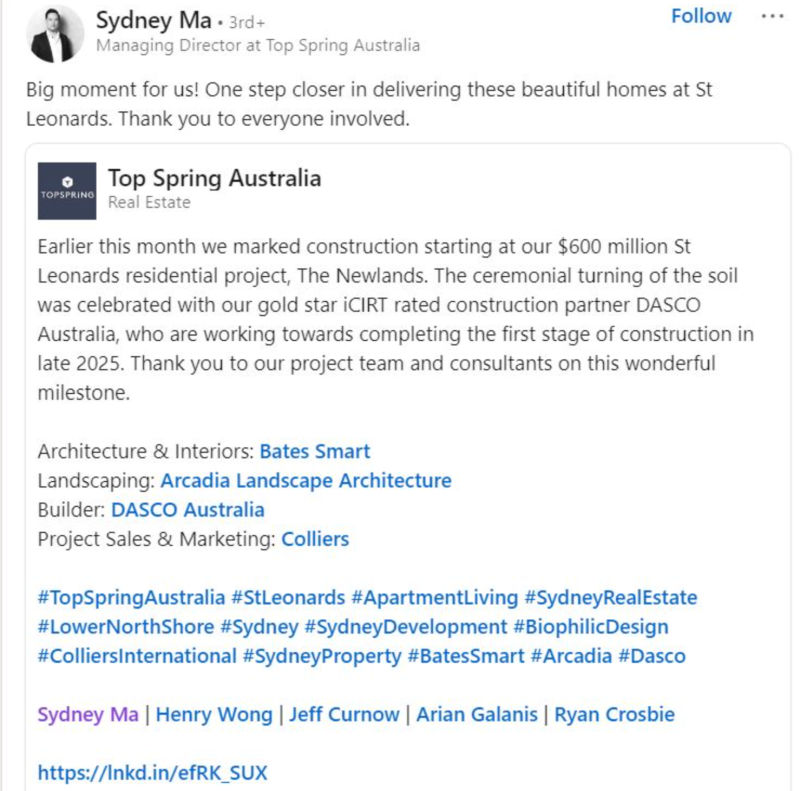Open Jeff Curnow's tagged profile

pos(344,714)
